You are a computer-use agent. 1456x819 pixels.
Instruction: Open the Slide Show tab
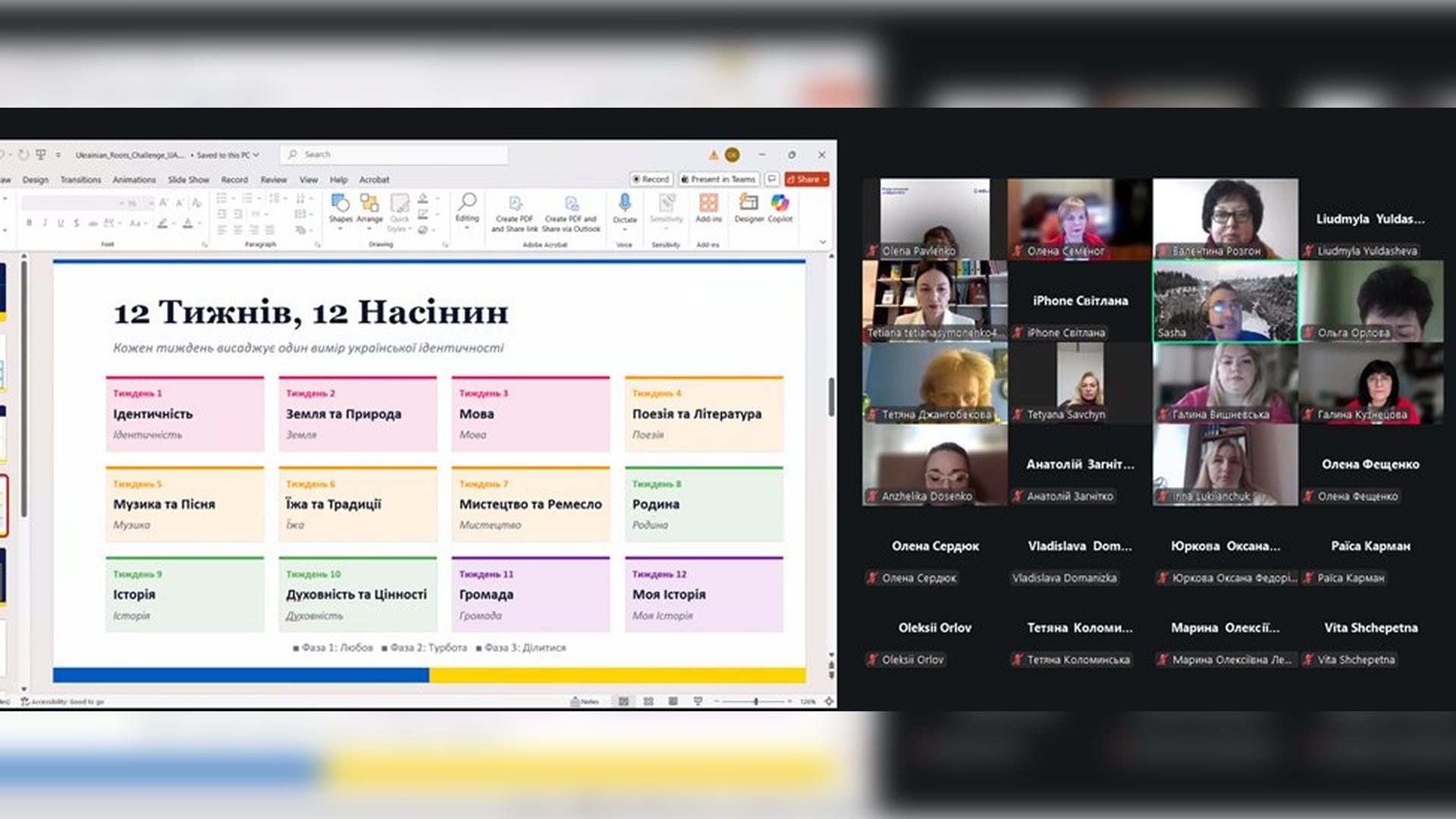click(188, 180)
